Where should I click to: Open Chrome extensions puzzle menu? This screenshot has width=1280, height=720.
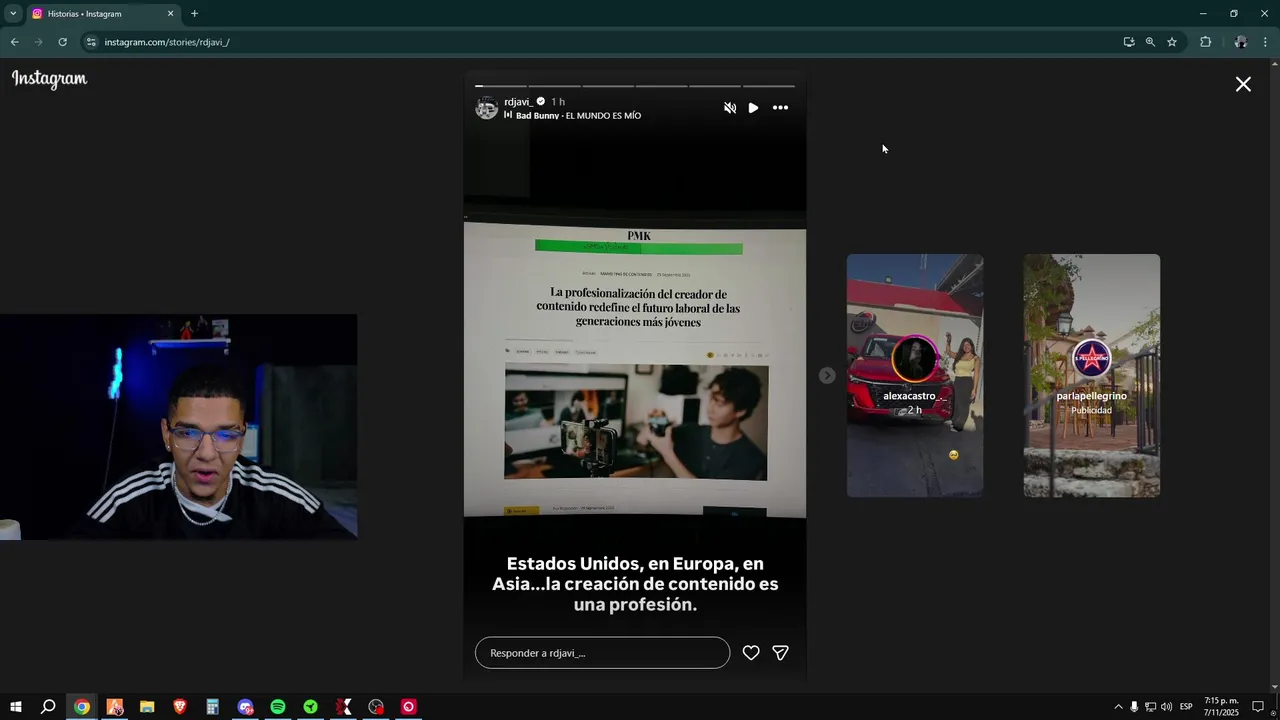[1205, 42]
